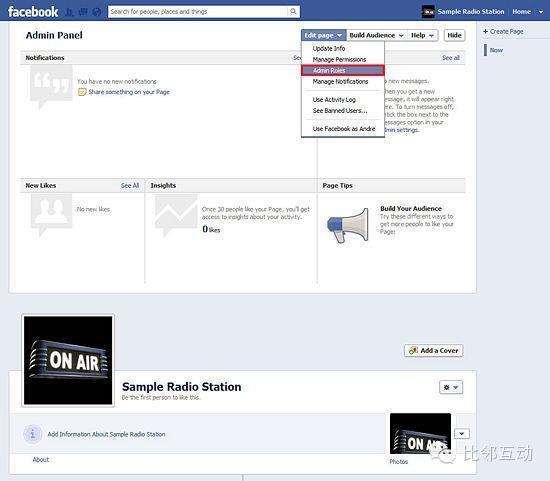Image resolution: width=550 pixels, height=481 pixels.
Task: Click the Create Page link
Action: (x=506, y=31)
